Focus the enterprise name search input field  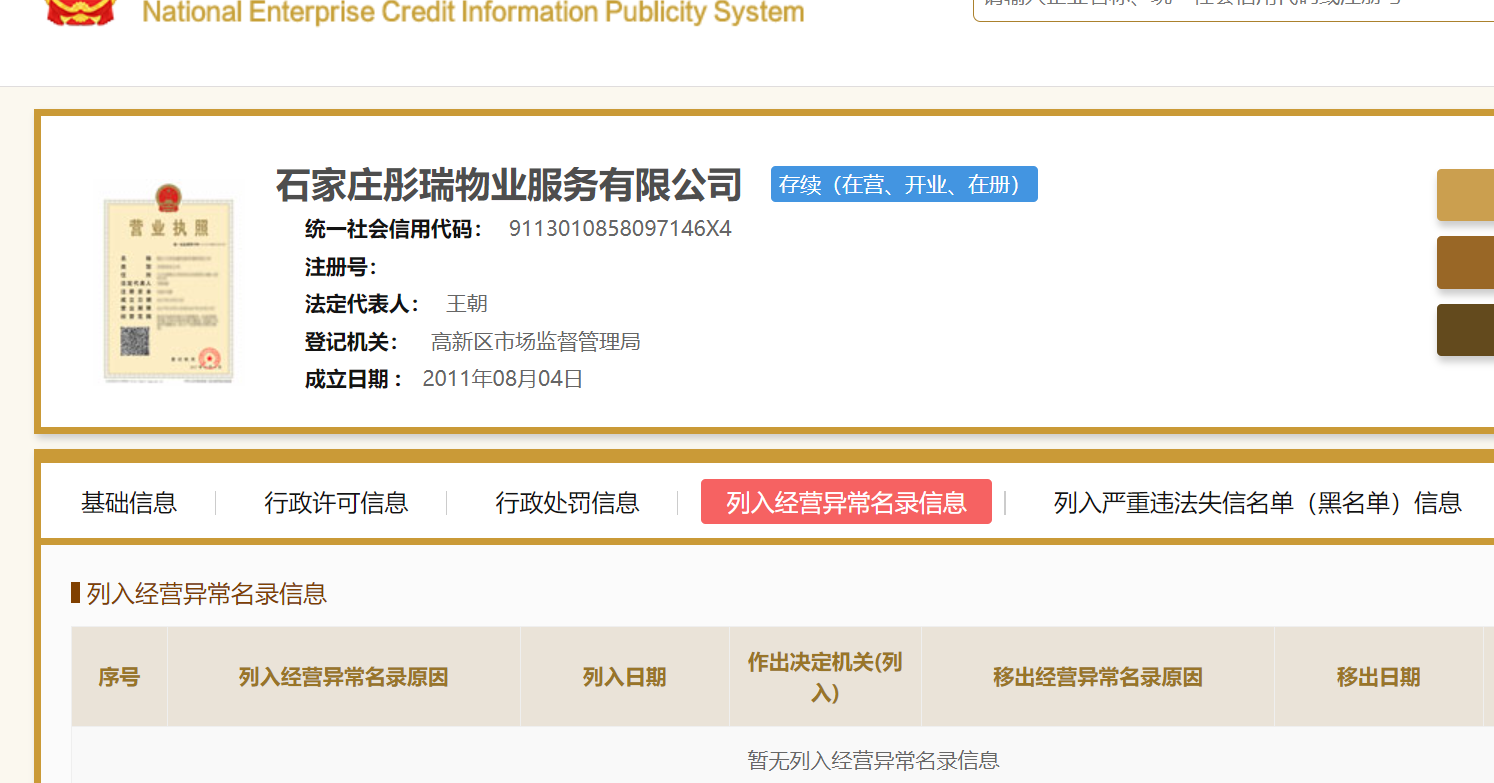pos(1233,8)
